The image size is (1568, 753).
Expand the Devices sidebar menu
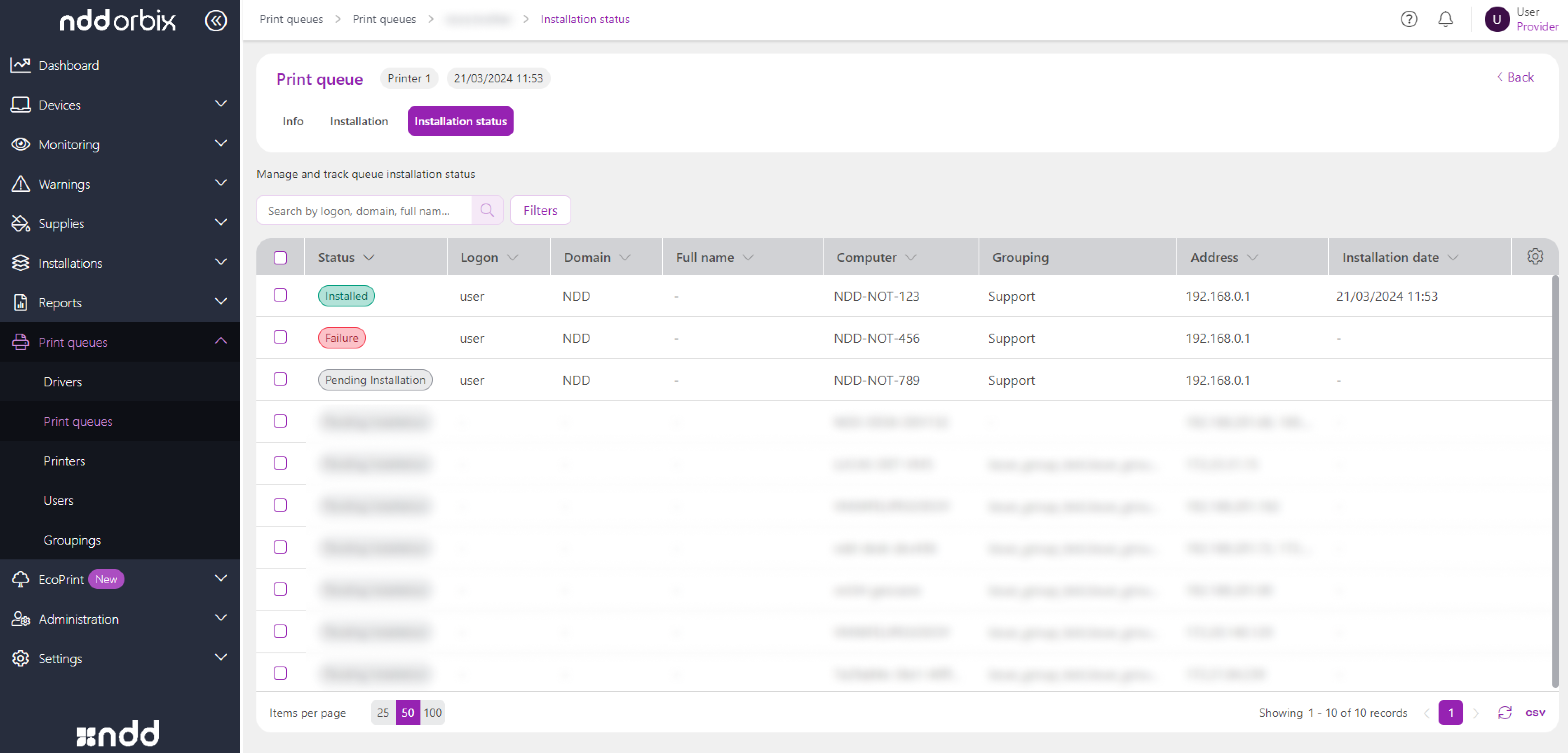[x=221, y=105]
